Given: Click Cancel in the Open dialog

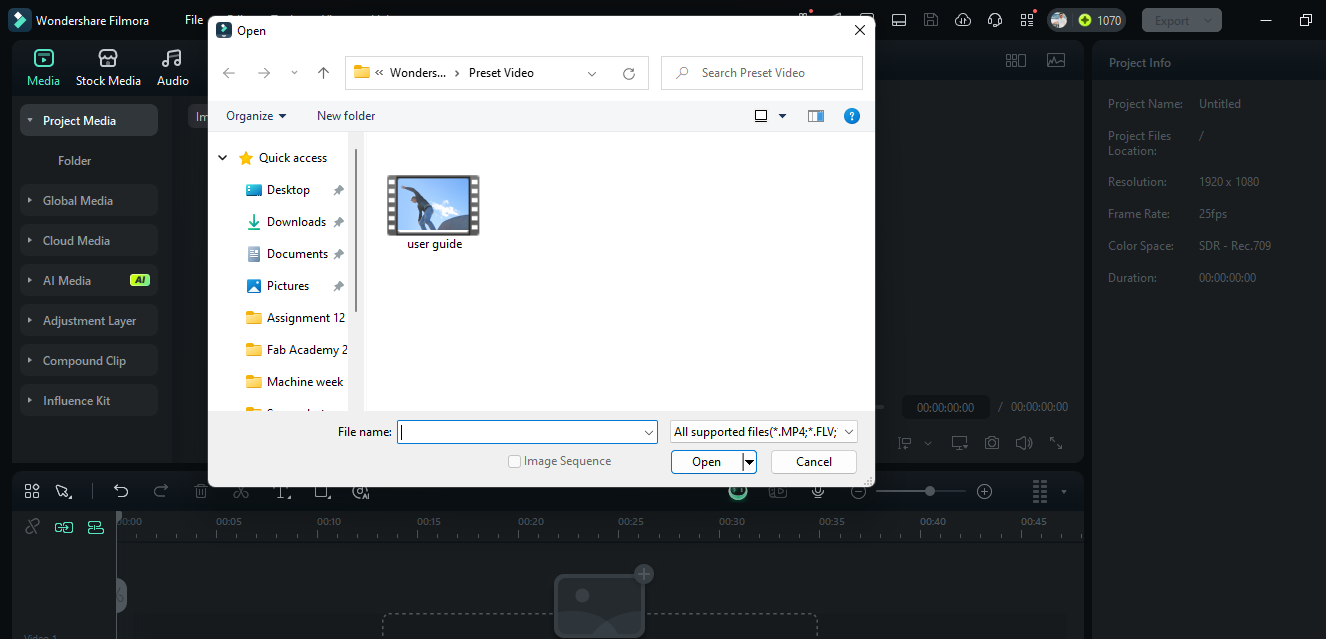Looking at the screenshot, I should click(814, 461).
